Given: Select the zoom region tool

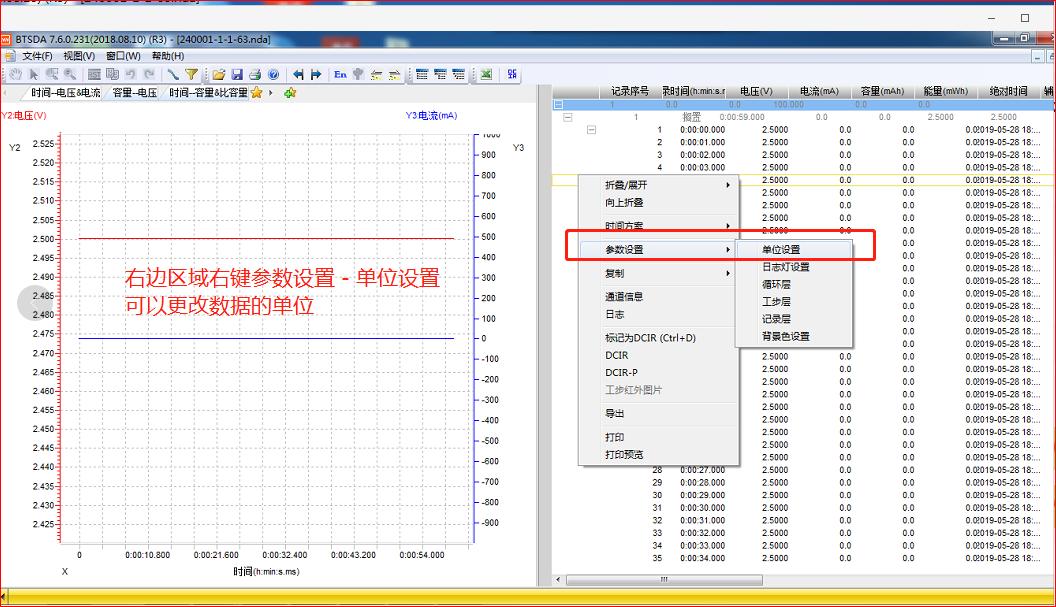Looking at the screenshot, I should [52, 74].
